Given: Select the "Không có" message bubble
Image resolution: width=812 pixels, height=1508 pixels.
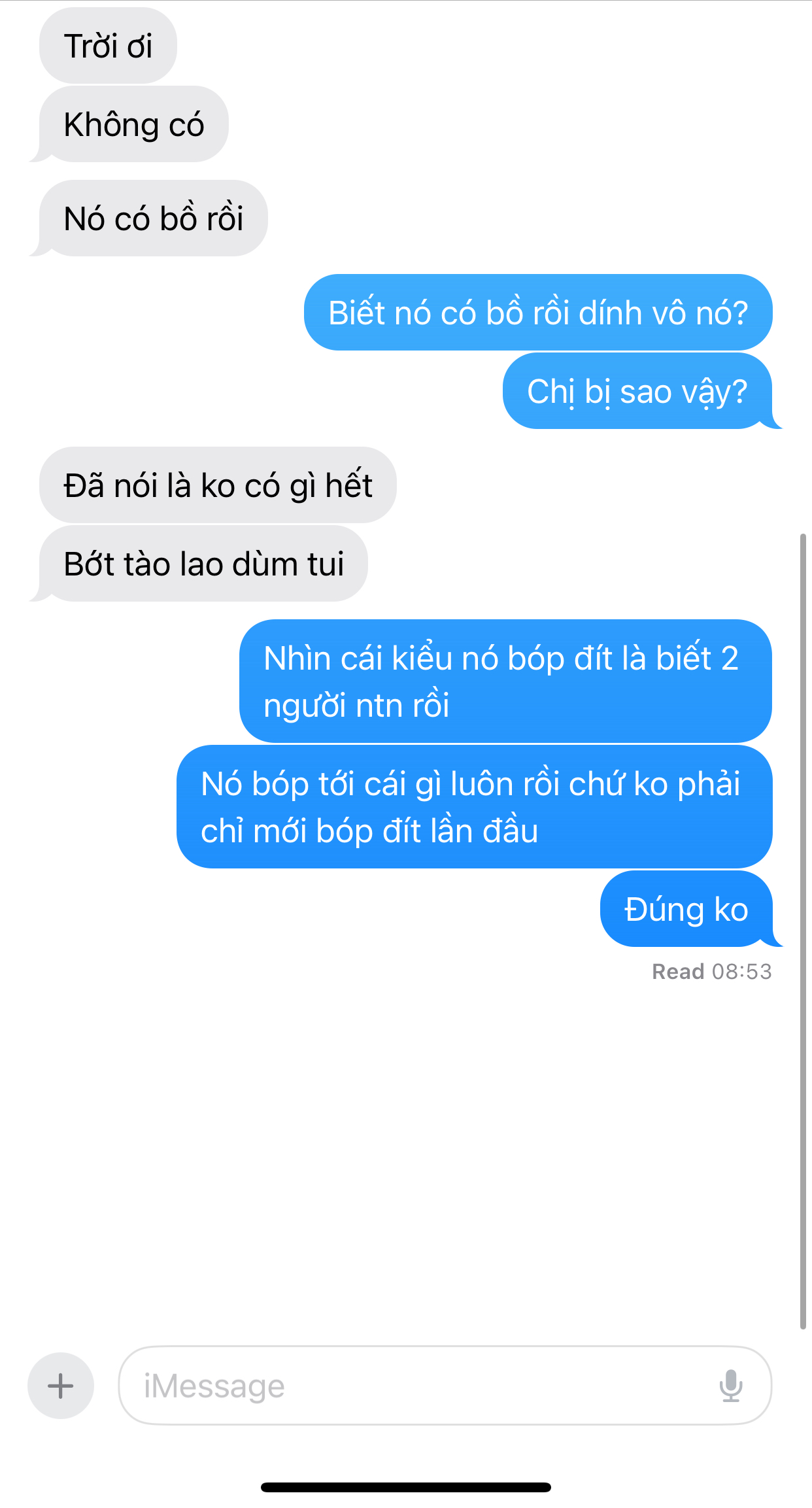Looking at the screenshot, I should point(133,124).
